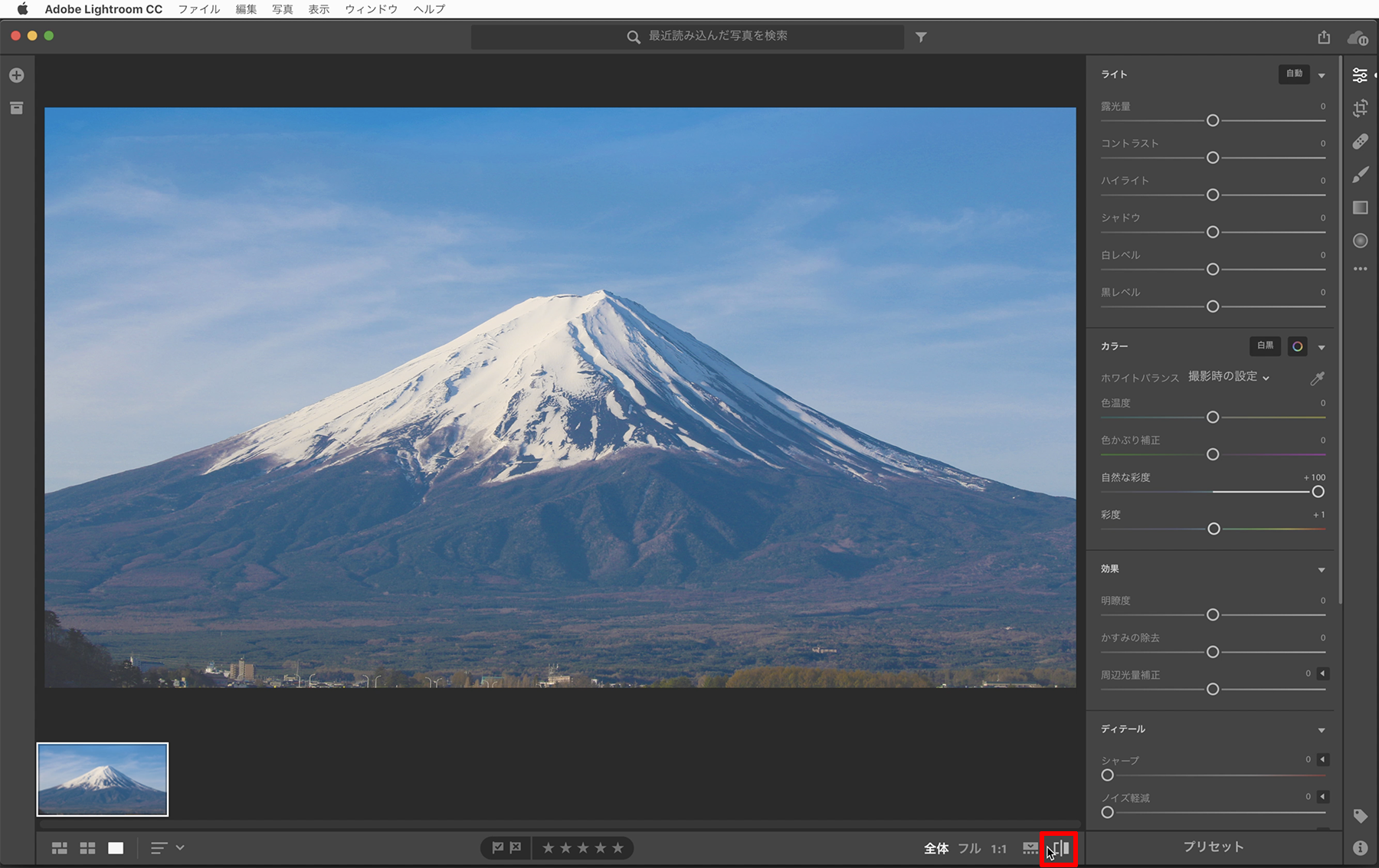1379x868 pixels.
Task: Select the Edit sliders panel icon
Action: point(1360,75)
